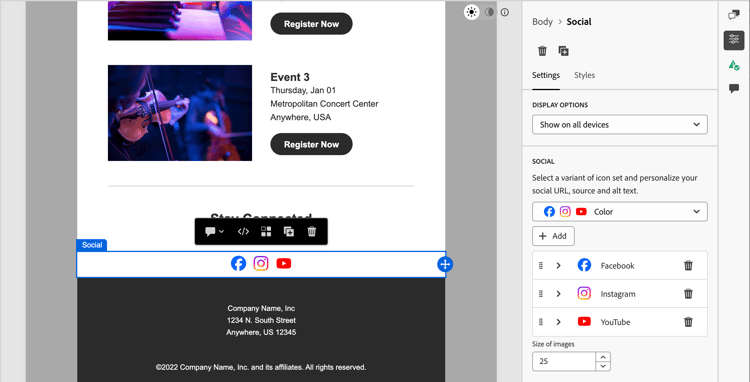The width and height of the screenshot is (750, 382).
Task: Click Facebook icon in email canvas
Action: click(238, 263)
